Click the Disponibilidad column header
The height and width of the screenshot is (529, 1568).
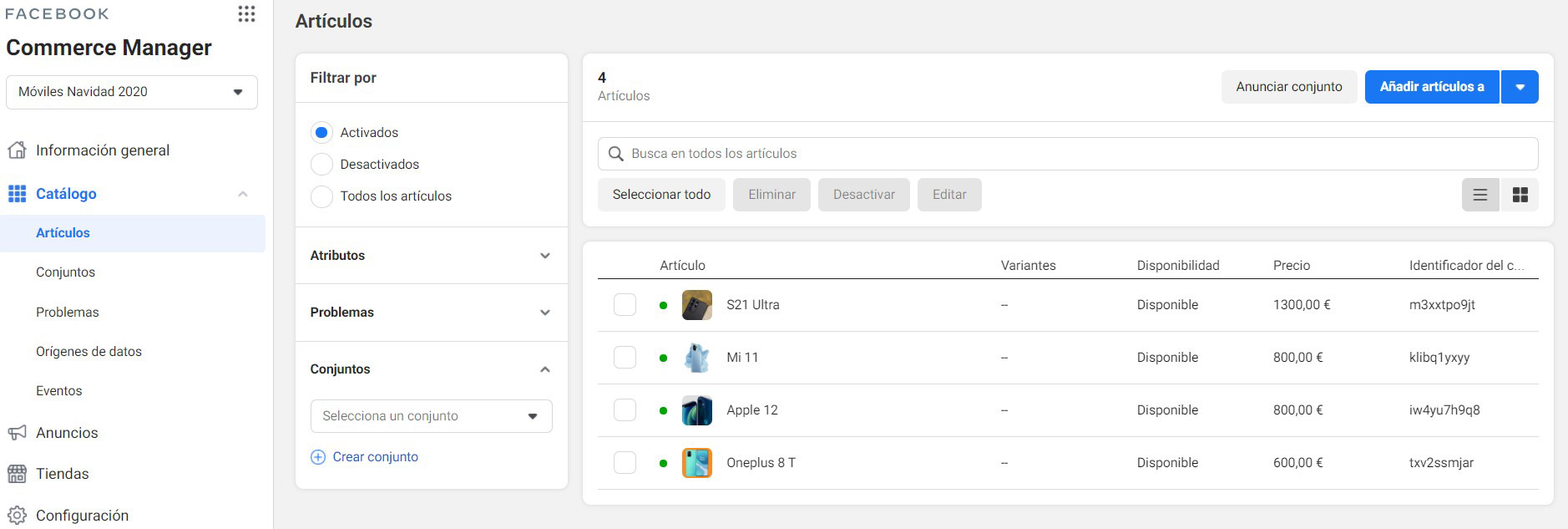click(x=1178, y=266)
